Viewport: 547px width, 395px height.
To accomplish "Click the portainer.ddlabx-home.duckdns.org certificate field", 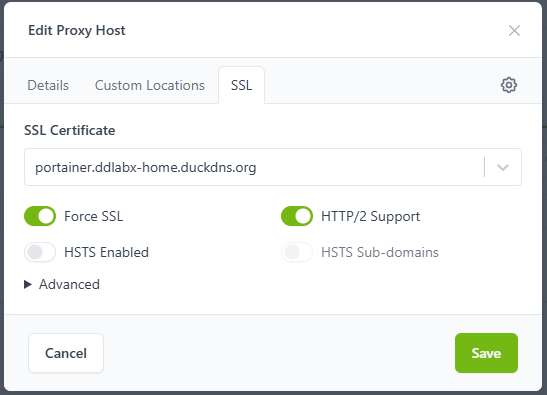I will coord(273,167).
